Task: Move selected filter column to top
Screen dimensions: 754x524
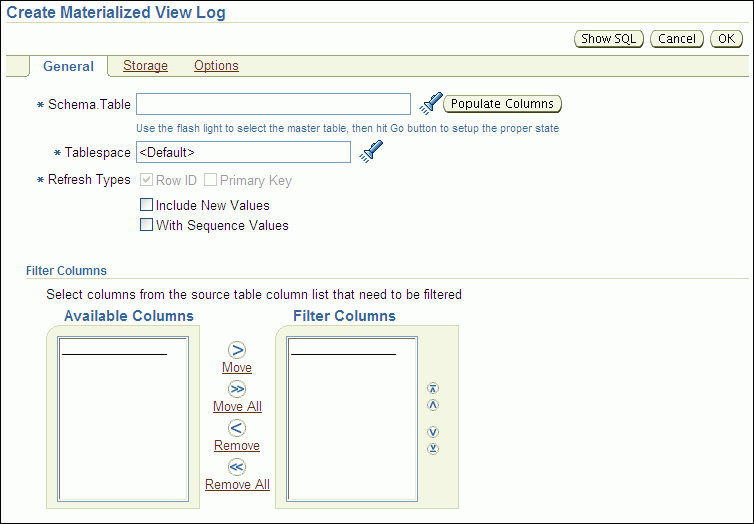Action: 433,389
